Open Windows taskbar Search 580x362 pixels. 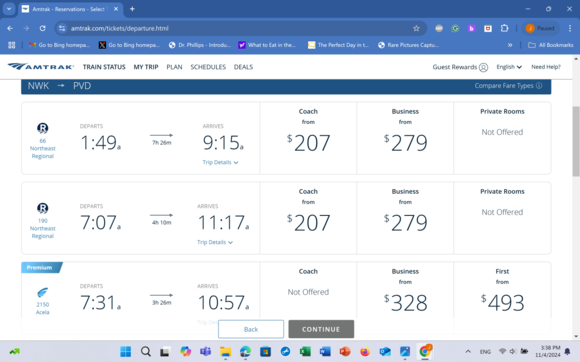(146, 352)
